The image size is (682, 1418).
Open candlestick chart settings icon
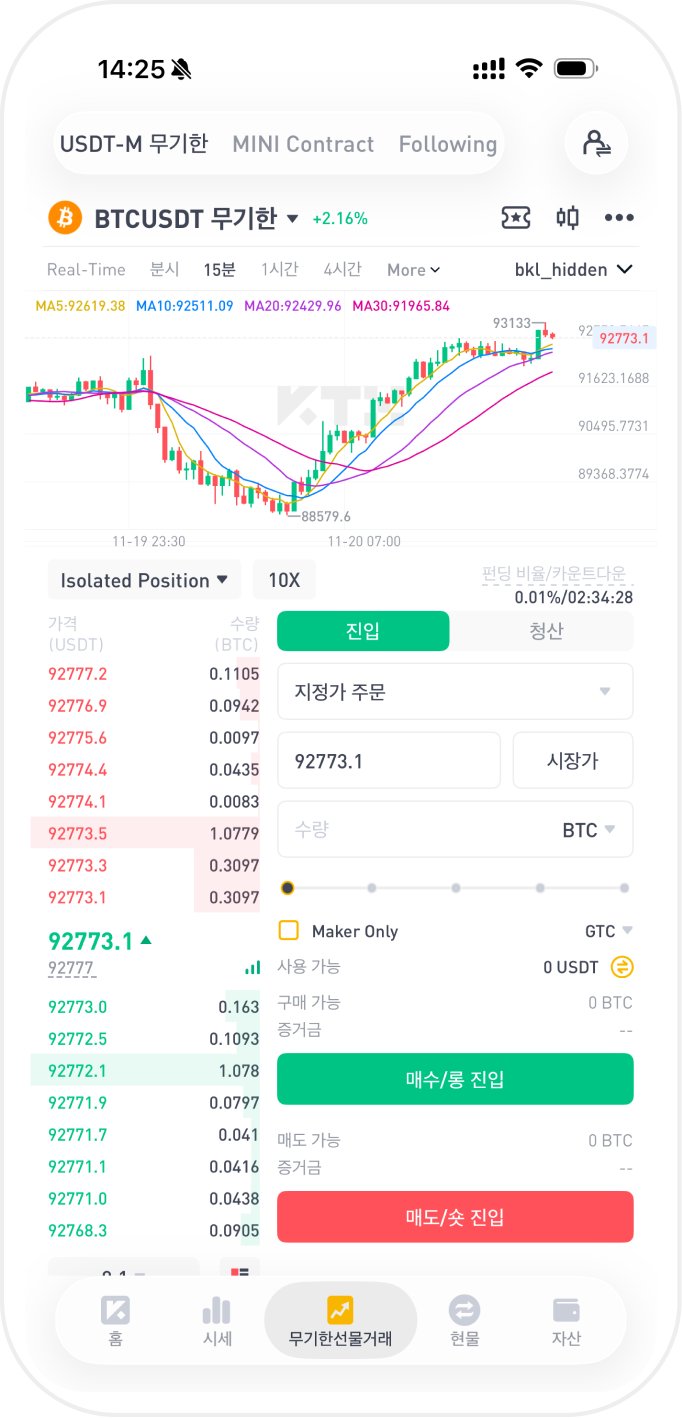[x=568, y=218]
